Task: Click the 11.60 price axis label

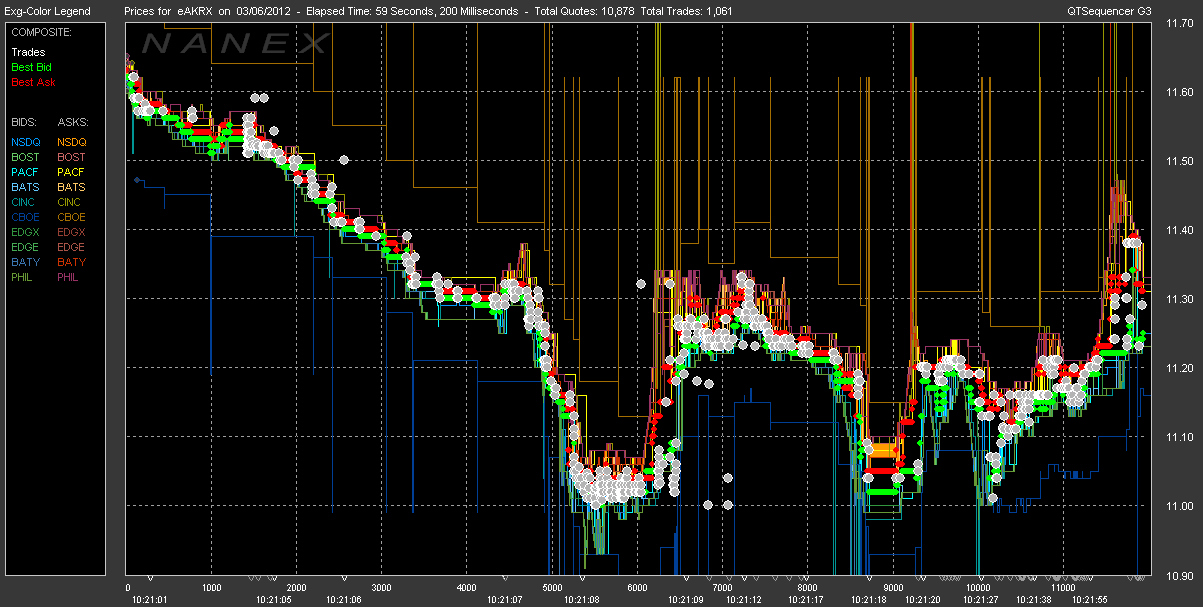Action: click(x=1181, y=92)
